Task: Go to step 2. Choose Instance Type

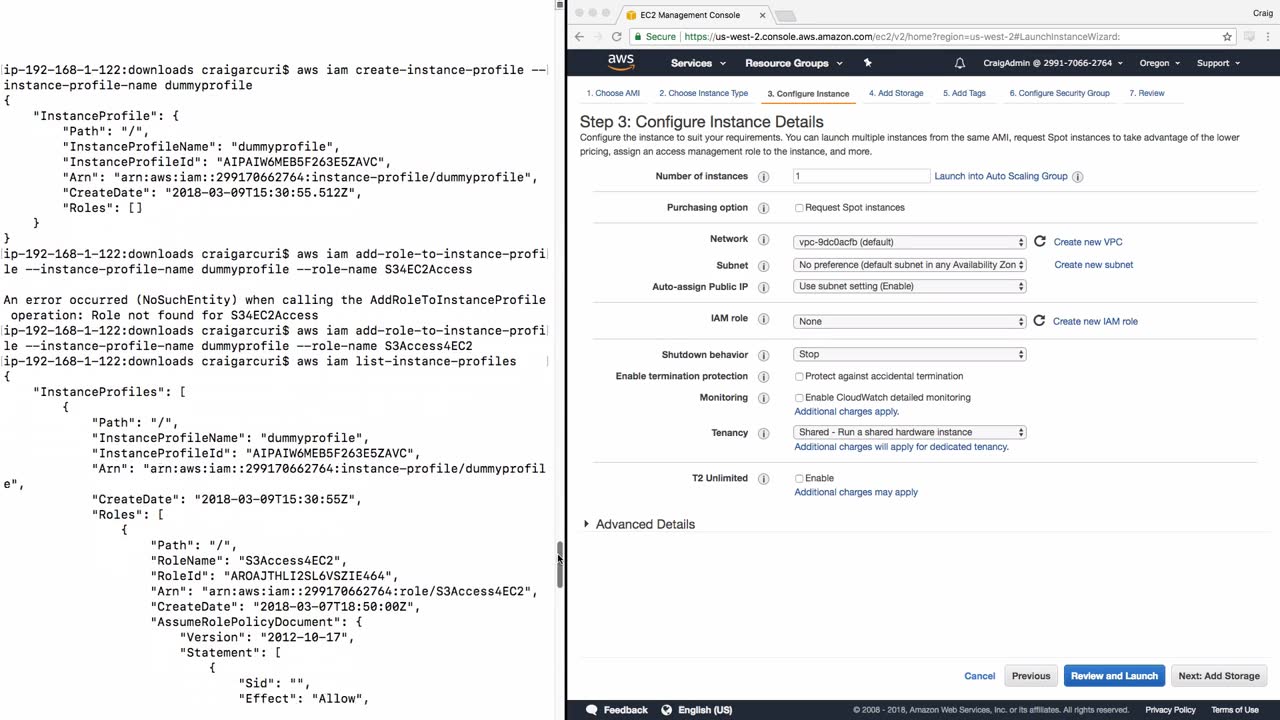Action: (703, 93)
